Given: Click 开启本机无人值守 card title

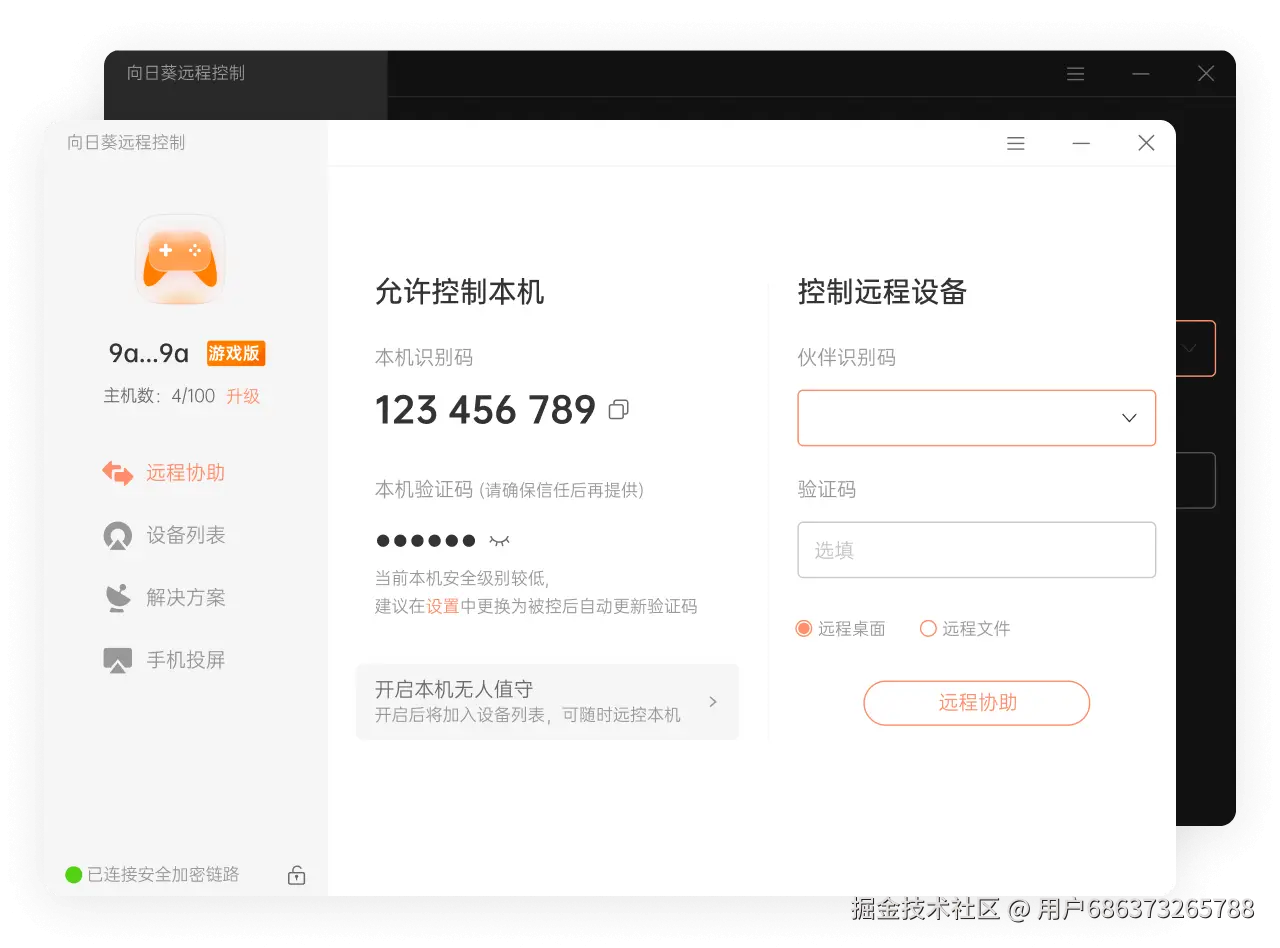Looking at the screenshot, I should (454, 689).
